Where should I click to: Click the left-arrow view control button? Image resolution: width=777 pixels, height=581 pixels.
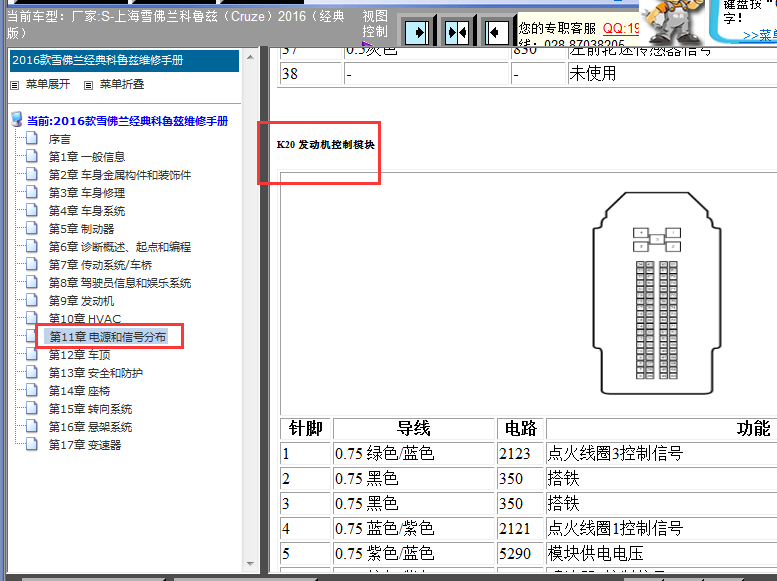496,33
